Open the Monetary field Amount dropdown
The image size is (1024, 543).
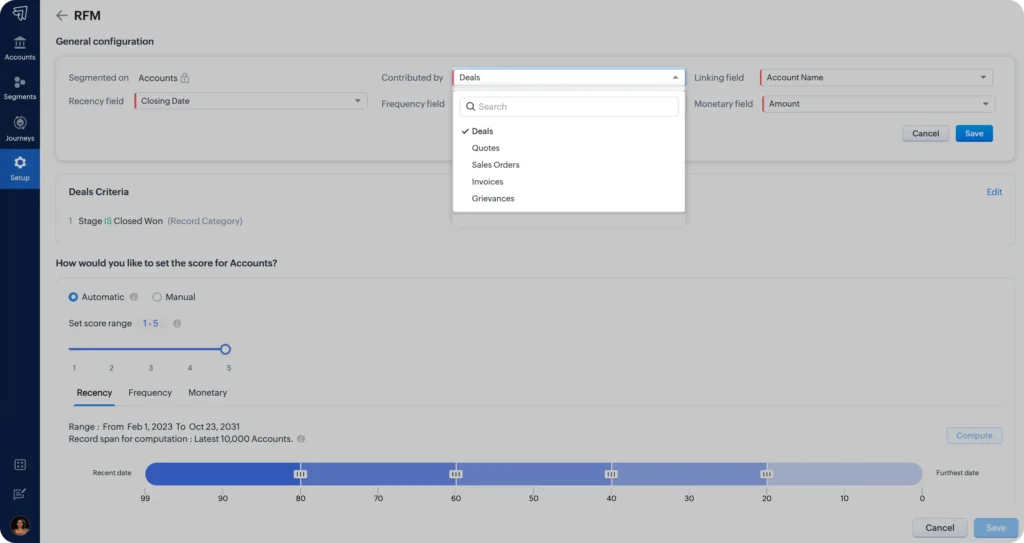pos(878,104)
